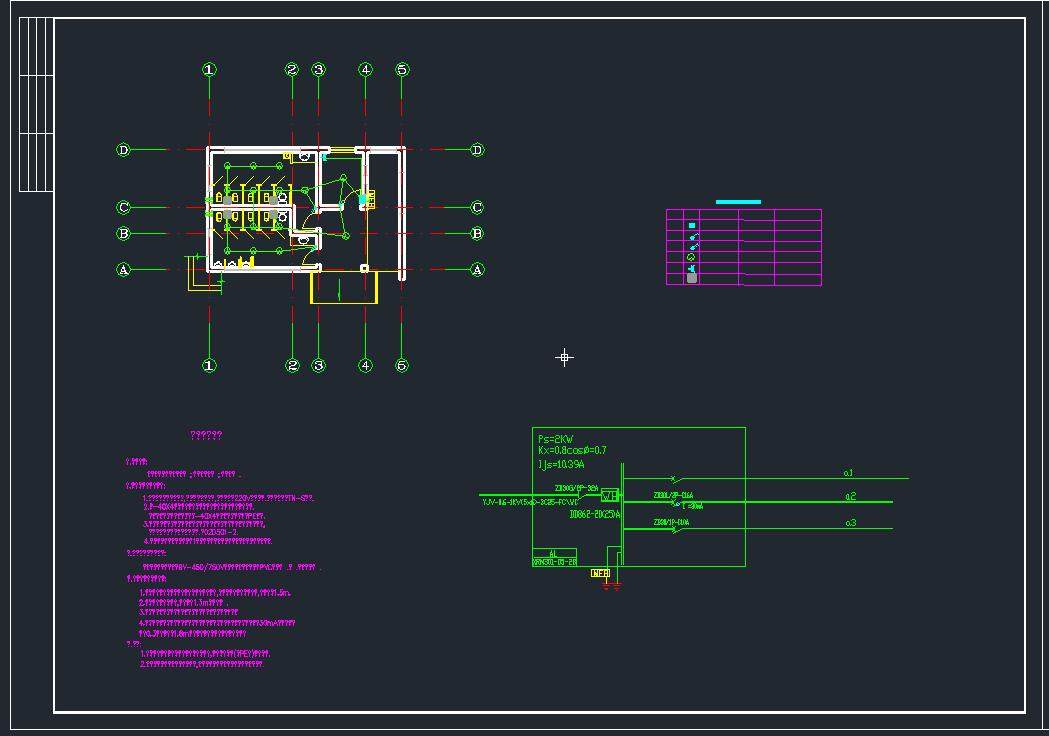Select grid bubble 3 above the floor plan
Viewport: 1049px width, 736px height.
[318, 70]
